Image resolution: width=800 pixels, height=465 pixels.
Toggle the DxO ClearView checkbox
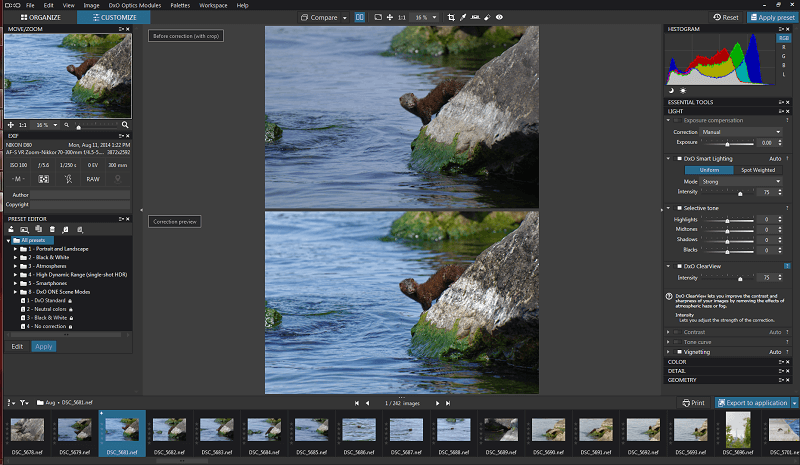678,266
